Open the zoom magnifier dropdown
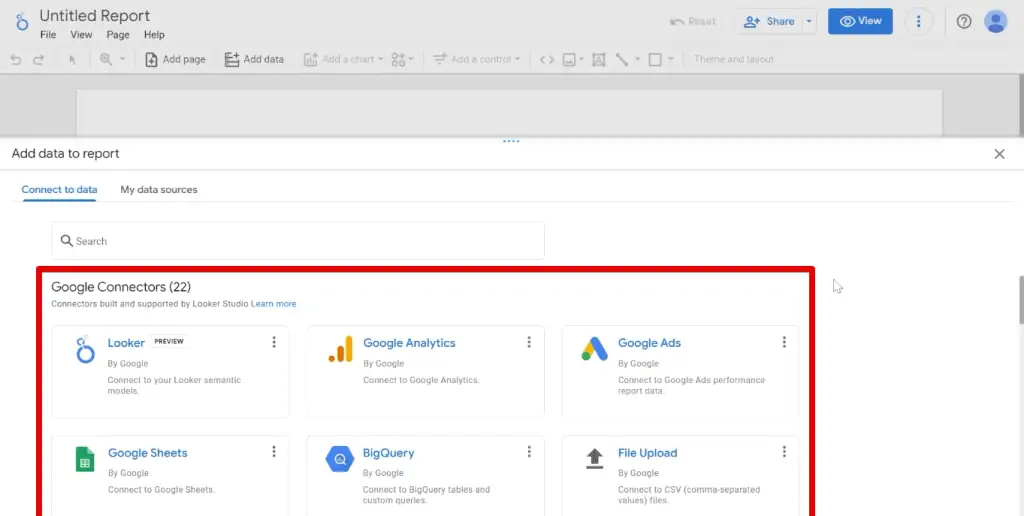This screenshot has width=1024, height=516. [x=112, y=59]
